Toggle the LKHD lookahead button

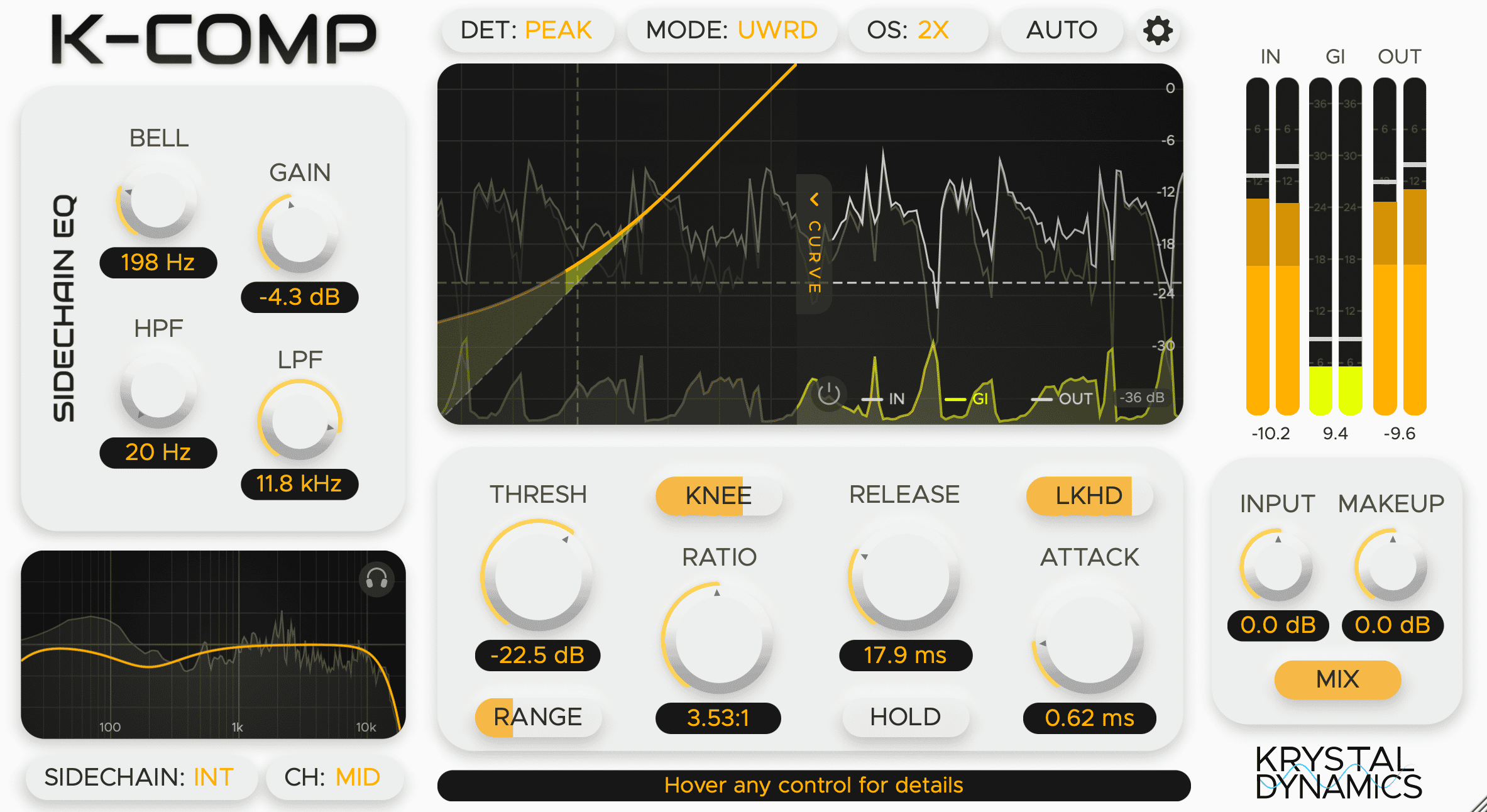[x=1089, y=496]
